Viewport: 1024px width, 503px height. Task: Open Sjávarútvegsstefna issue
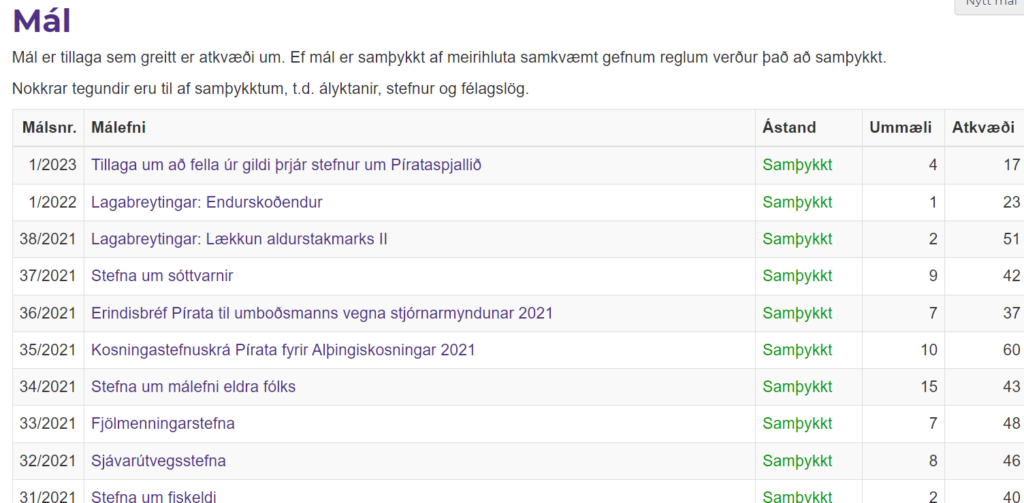click(158, 461)
